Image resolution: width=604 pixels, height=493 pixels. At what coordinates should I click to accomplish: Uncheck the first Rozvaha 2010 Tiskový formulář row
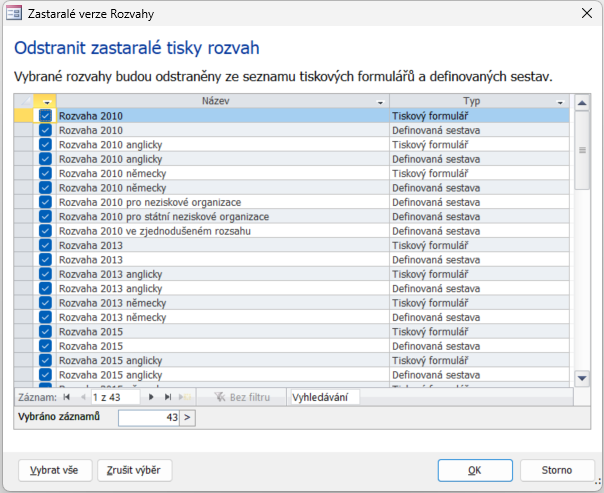click(x=45, y=116)
